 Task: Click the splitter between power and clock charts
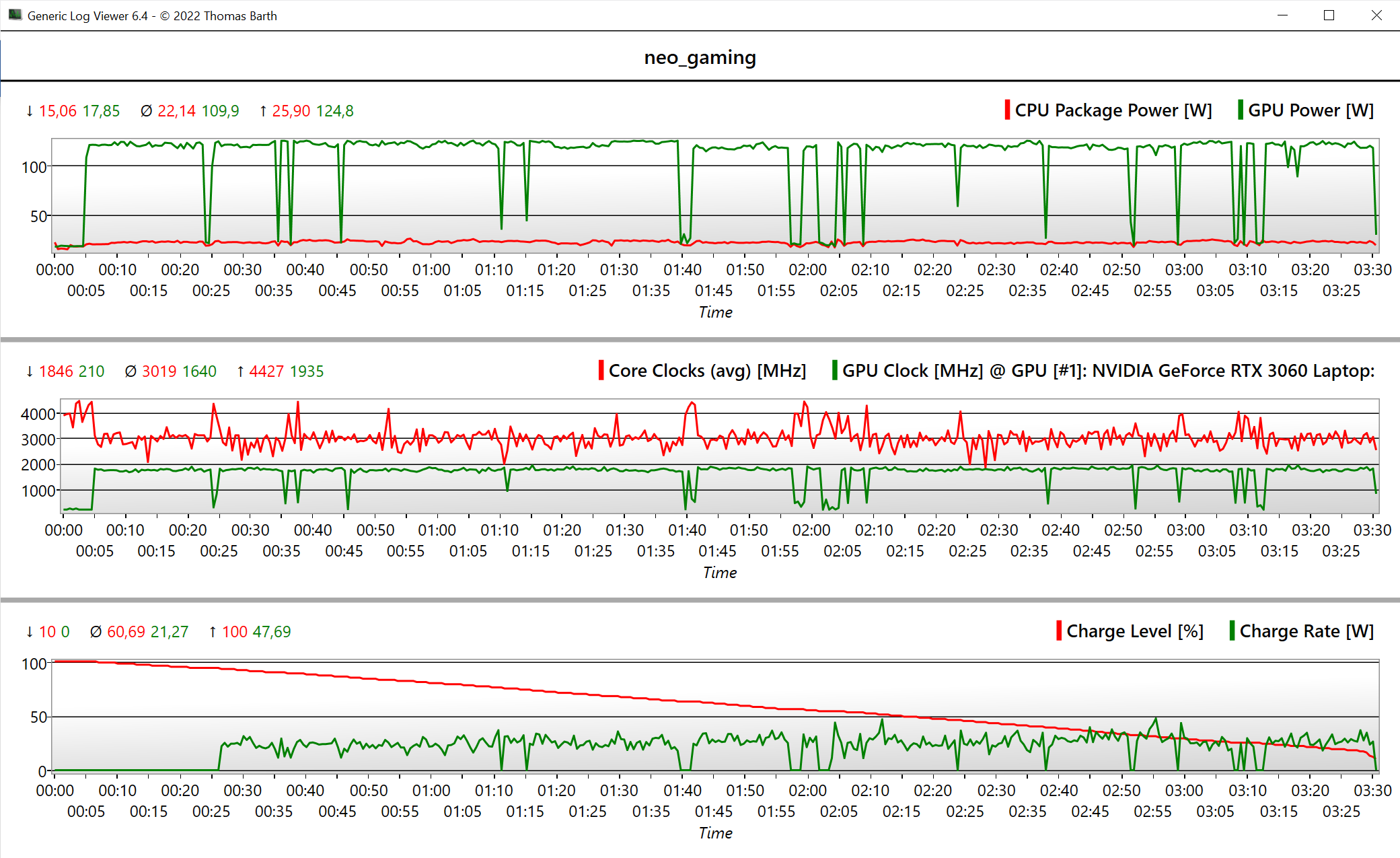(x=700, y=340)
